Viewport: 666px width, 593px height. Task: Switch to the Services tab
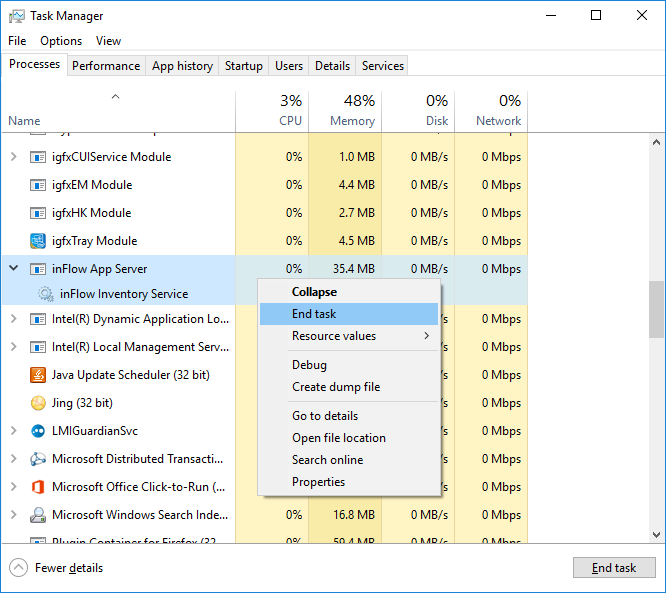coord(383,66)
